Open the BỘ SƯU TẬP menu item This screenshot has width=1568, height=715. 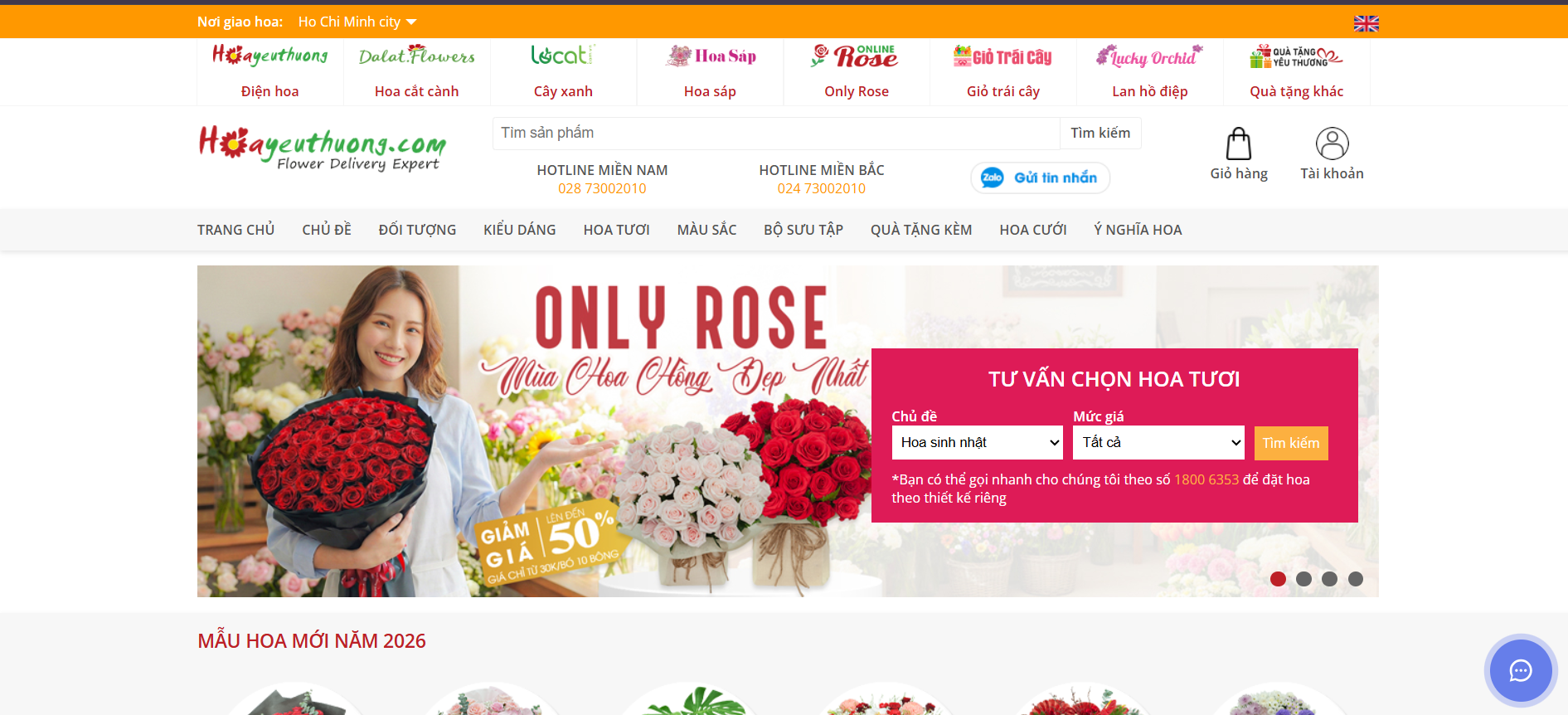click(x=803, y=230)
